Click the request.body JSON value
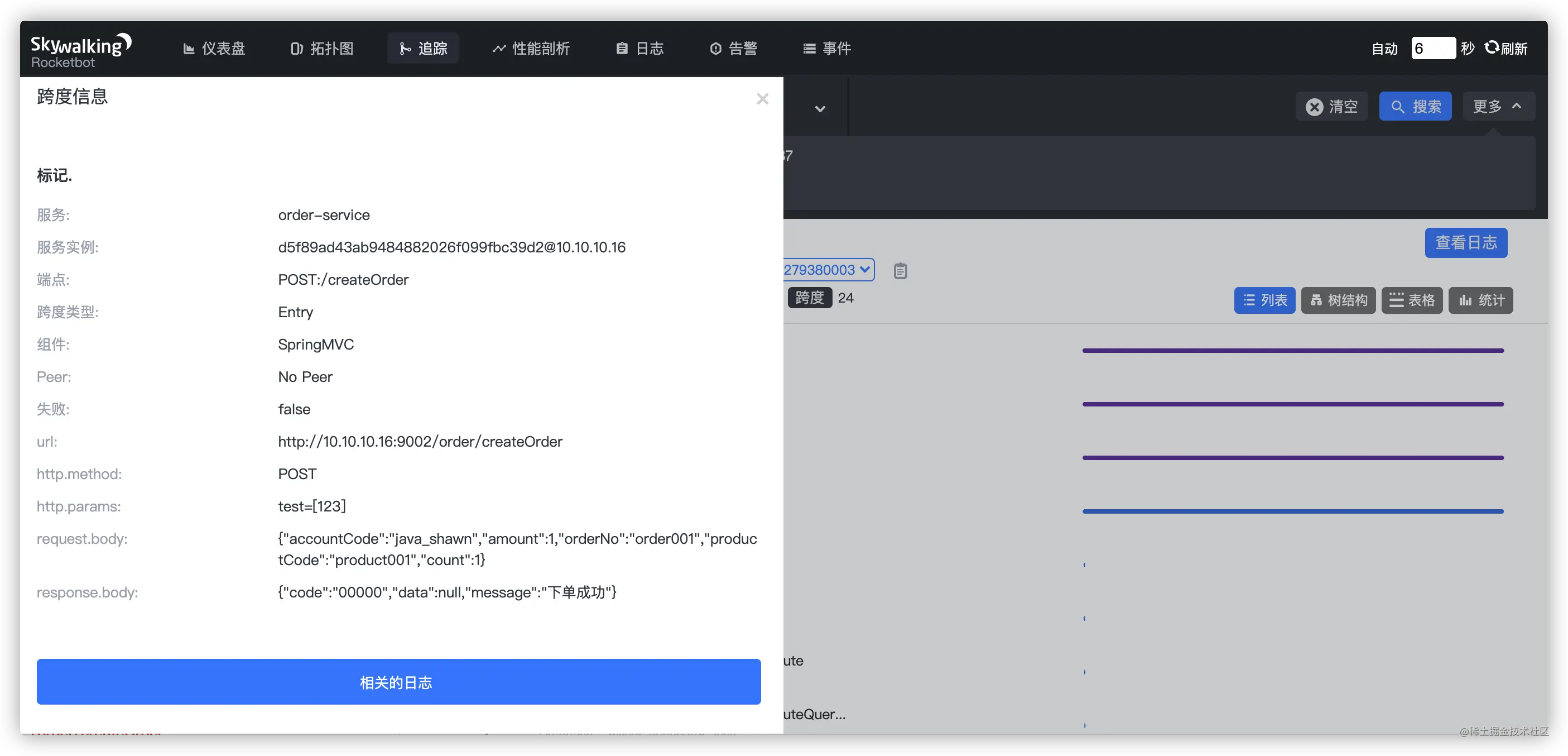Image resolution: width=1568 pixels, height=756 pixels. point(517,549)
